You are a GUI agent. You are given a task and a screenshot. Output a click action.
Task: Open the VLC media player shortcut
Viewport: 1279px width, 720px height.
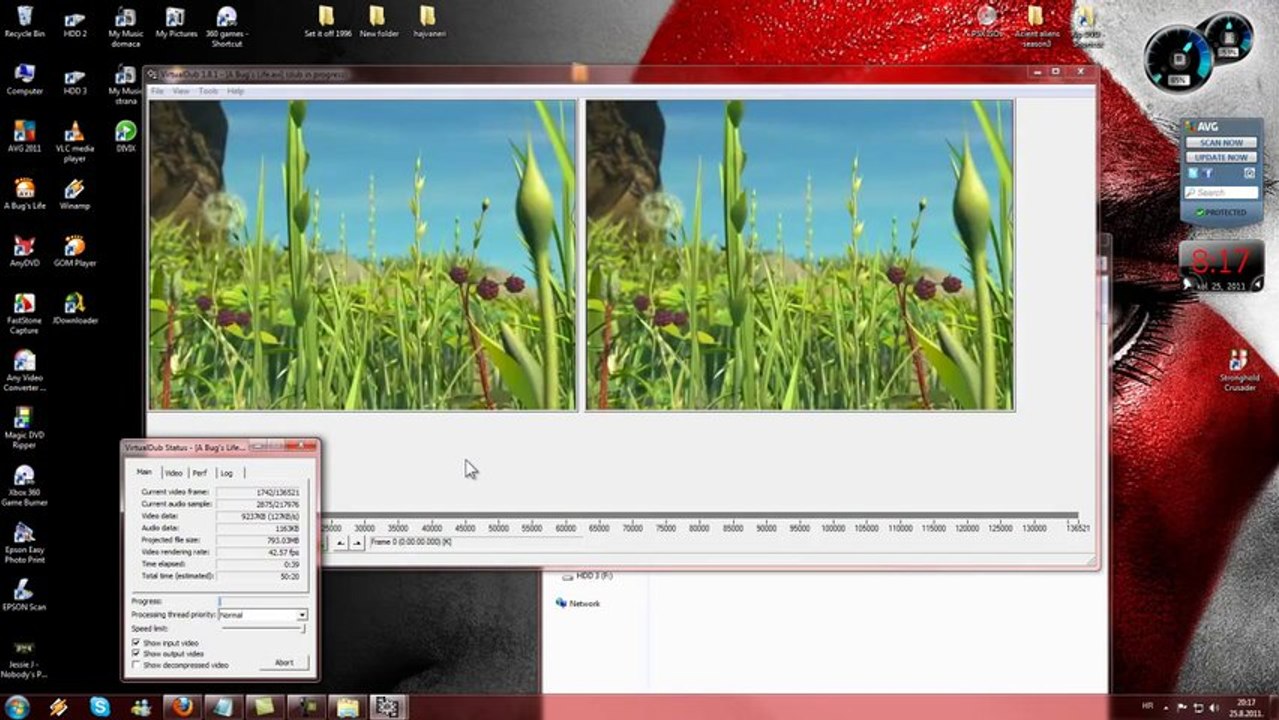click(x=75, y=140)
